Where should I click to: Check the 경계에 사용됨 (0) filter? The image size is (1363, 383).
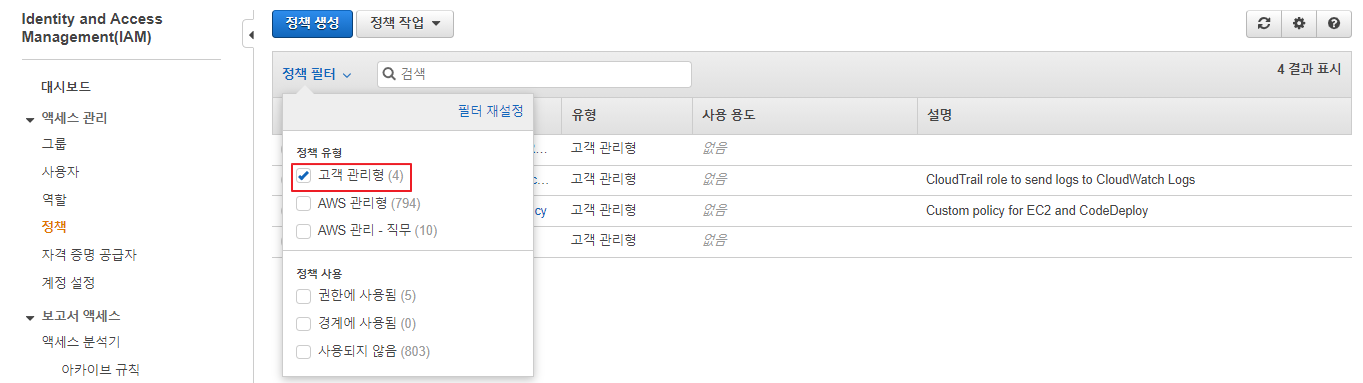point(304,324)
